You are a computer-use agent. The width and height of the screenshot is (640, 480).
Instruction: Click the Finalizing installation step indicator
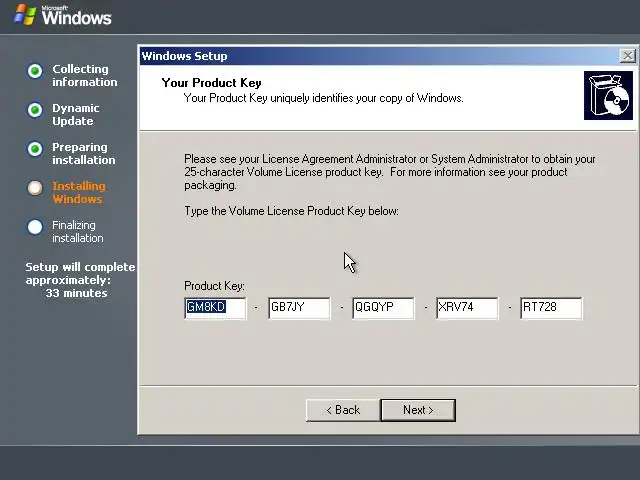point(35,227)
